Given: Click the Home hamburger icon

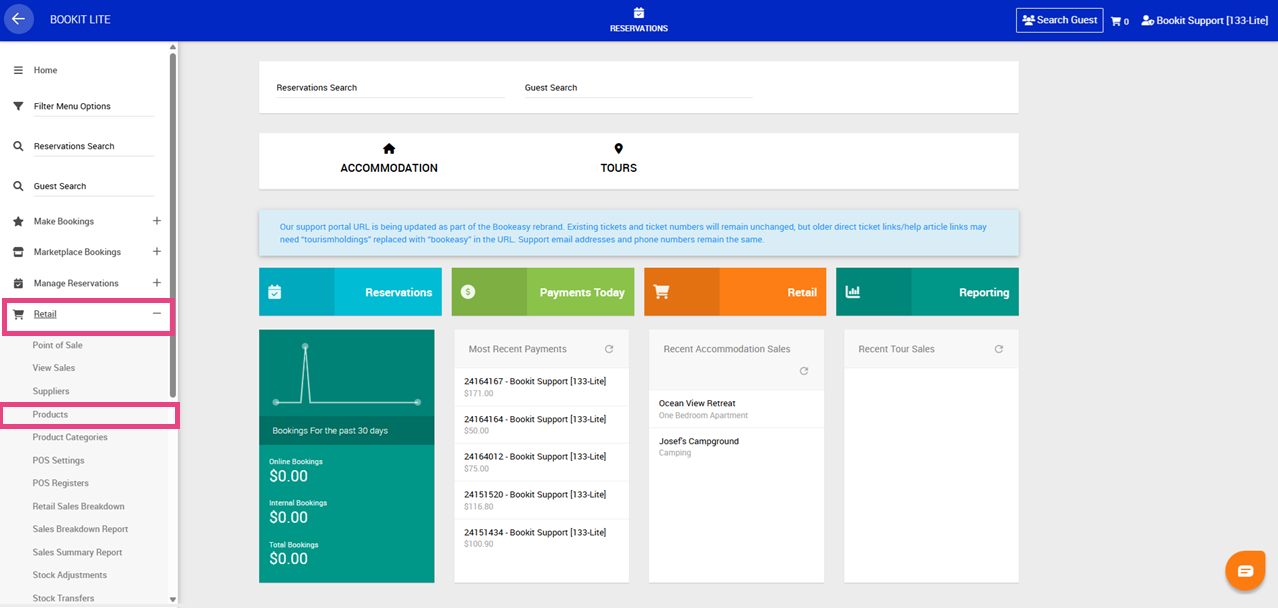Looking at the screenshot, I should tap(18, 70).
